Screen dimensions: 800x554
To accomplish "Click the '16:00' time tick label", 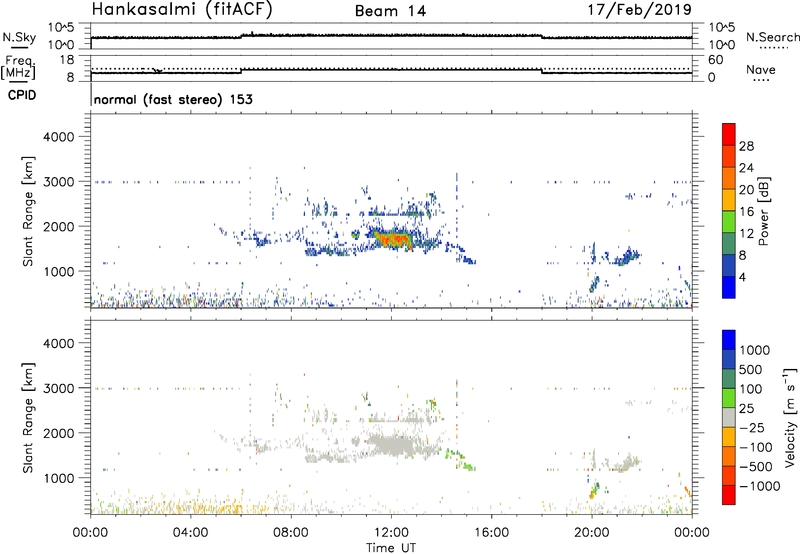I will point(491,533).
